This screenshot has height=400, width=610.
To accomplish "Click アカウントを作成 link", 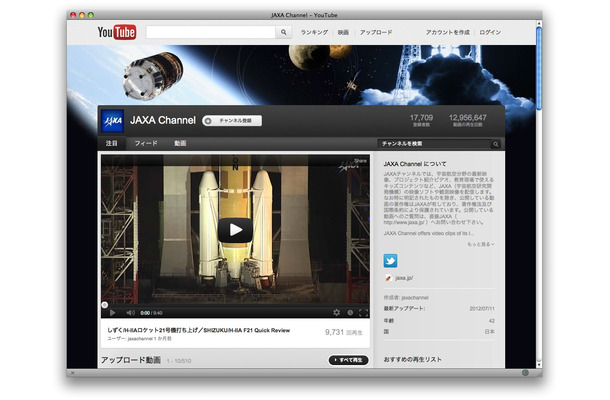I will (447, 32).
